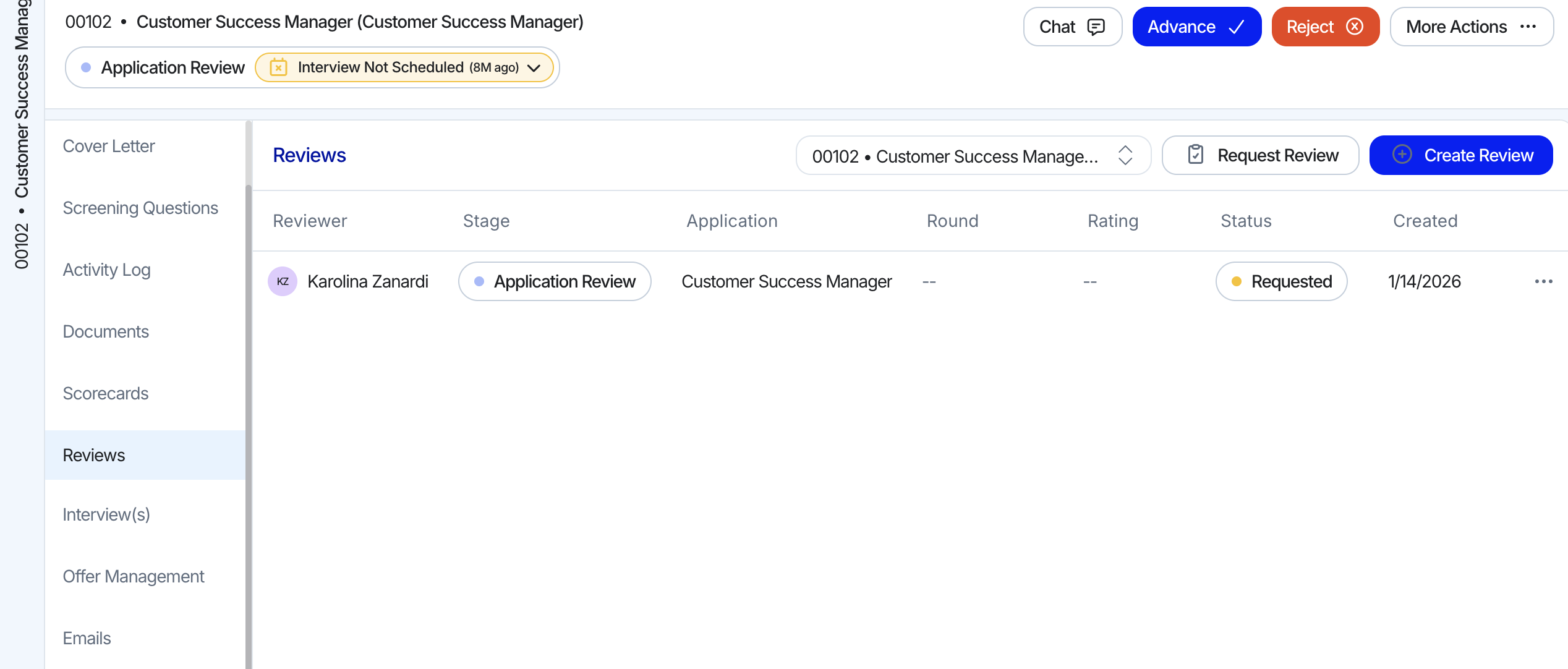Open row options for Karolina Zanardi
Viewport: 1568px width, 669px height.
pos(1543,281)
